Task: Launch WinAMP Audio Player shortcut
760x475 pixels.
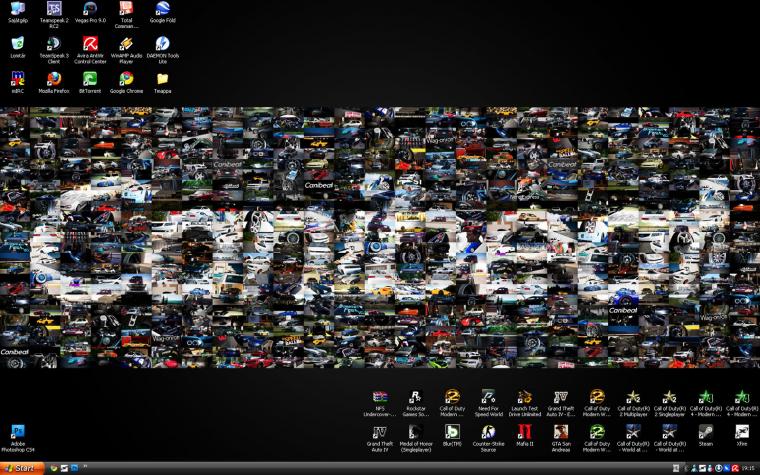Action: coord(126,50)
